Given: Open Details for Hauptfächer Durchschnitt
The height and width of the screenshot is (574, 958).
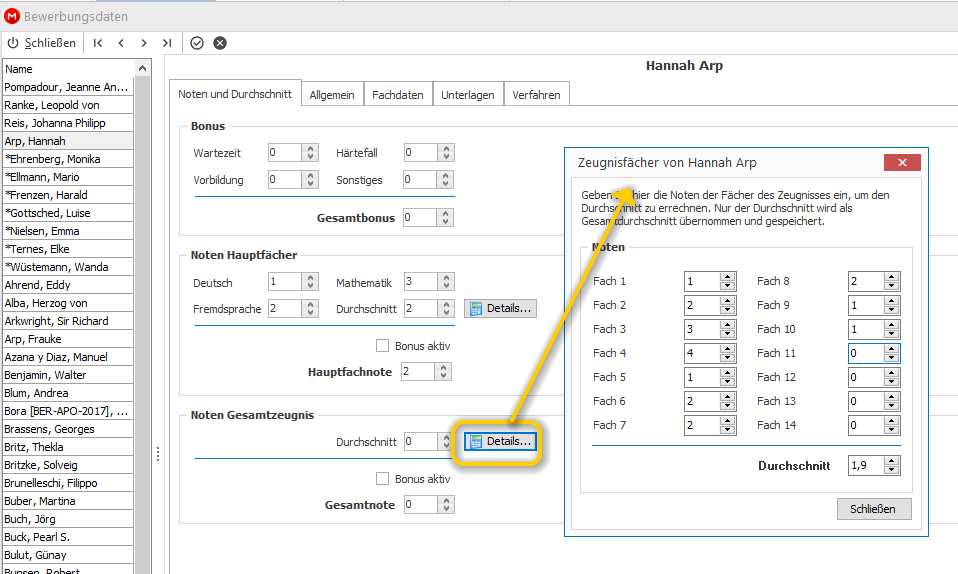Looking at the screenshot, I should coord(500,308).
